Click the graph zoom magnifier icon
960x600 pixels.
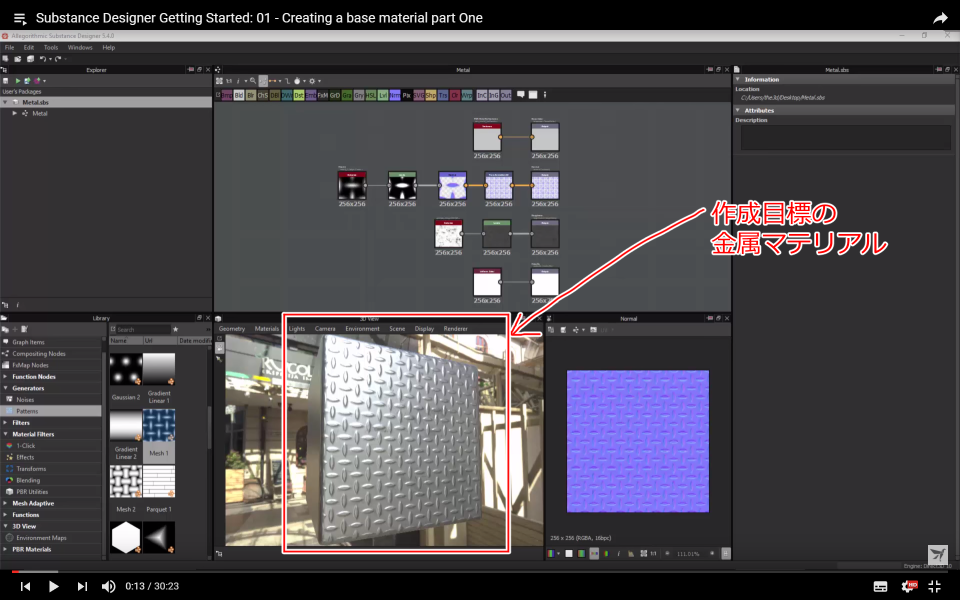pyautogui.click(x=253, y=81)
